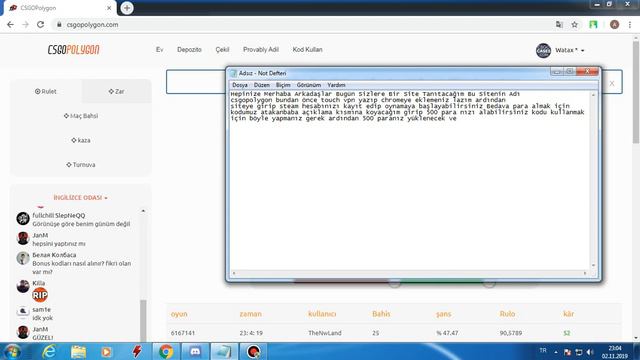Open a new Chrome tab
The height and width of the screenshot is (360, 640).
127,8
